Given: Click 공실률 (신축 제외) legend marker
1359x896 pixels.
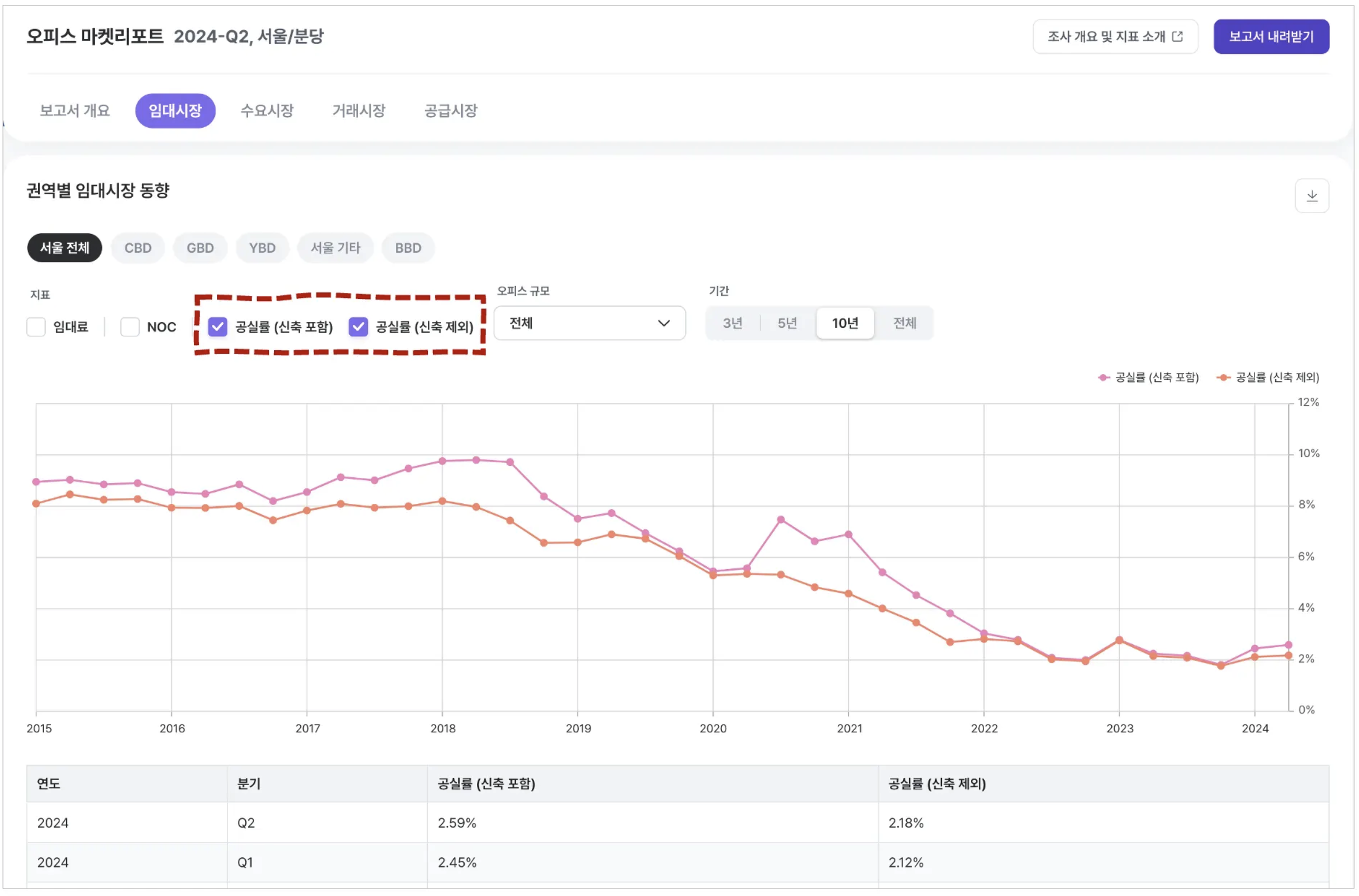Looking at the screenshot, I should point(1223,378).
